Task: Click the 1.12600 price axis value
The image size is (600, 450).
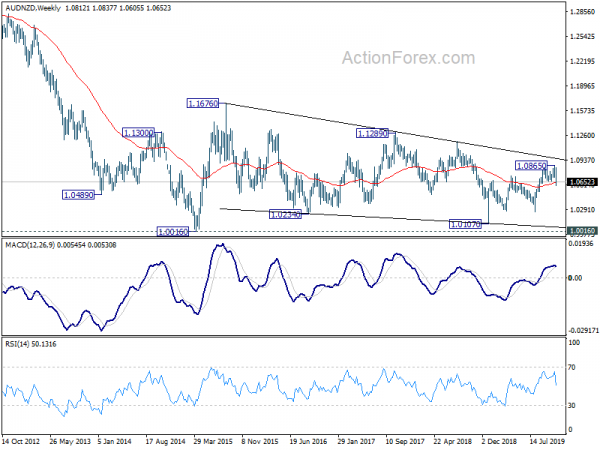Action: (x=582, y=135)
